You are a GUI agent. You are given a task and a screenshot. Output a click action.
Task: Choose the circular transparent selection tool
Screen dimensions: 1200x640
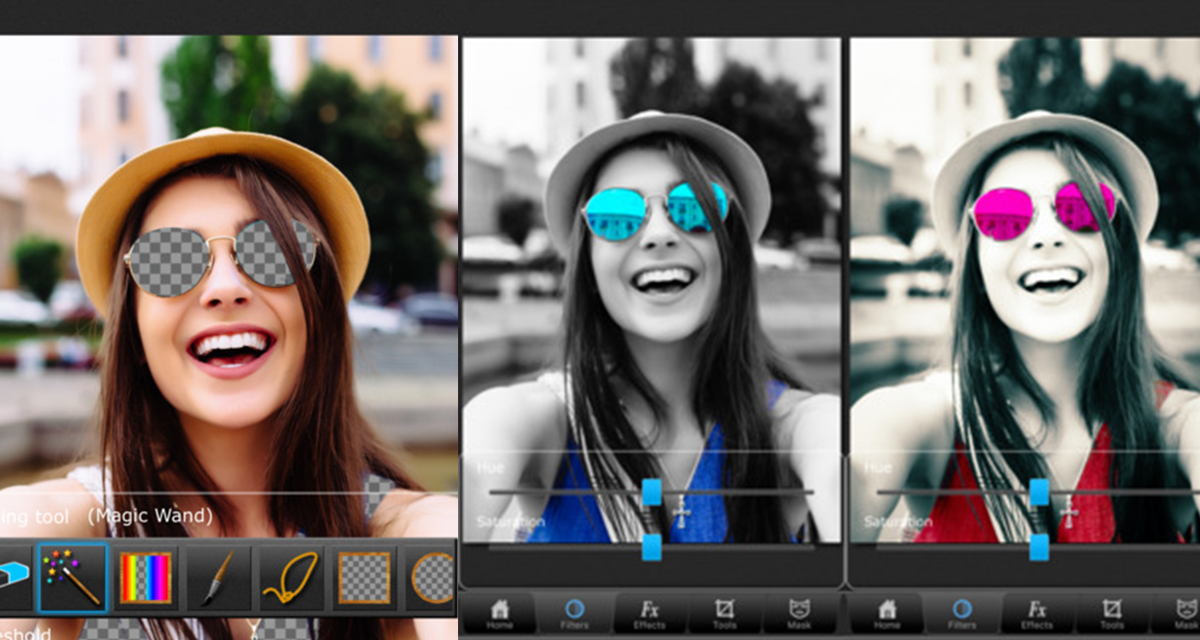(x=433, y=578)
